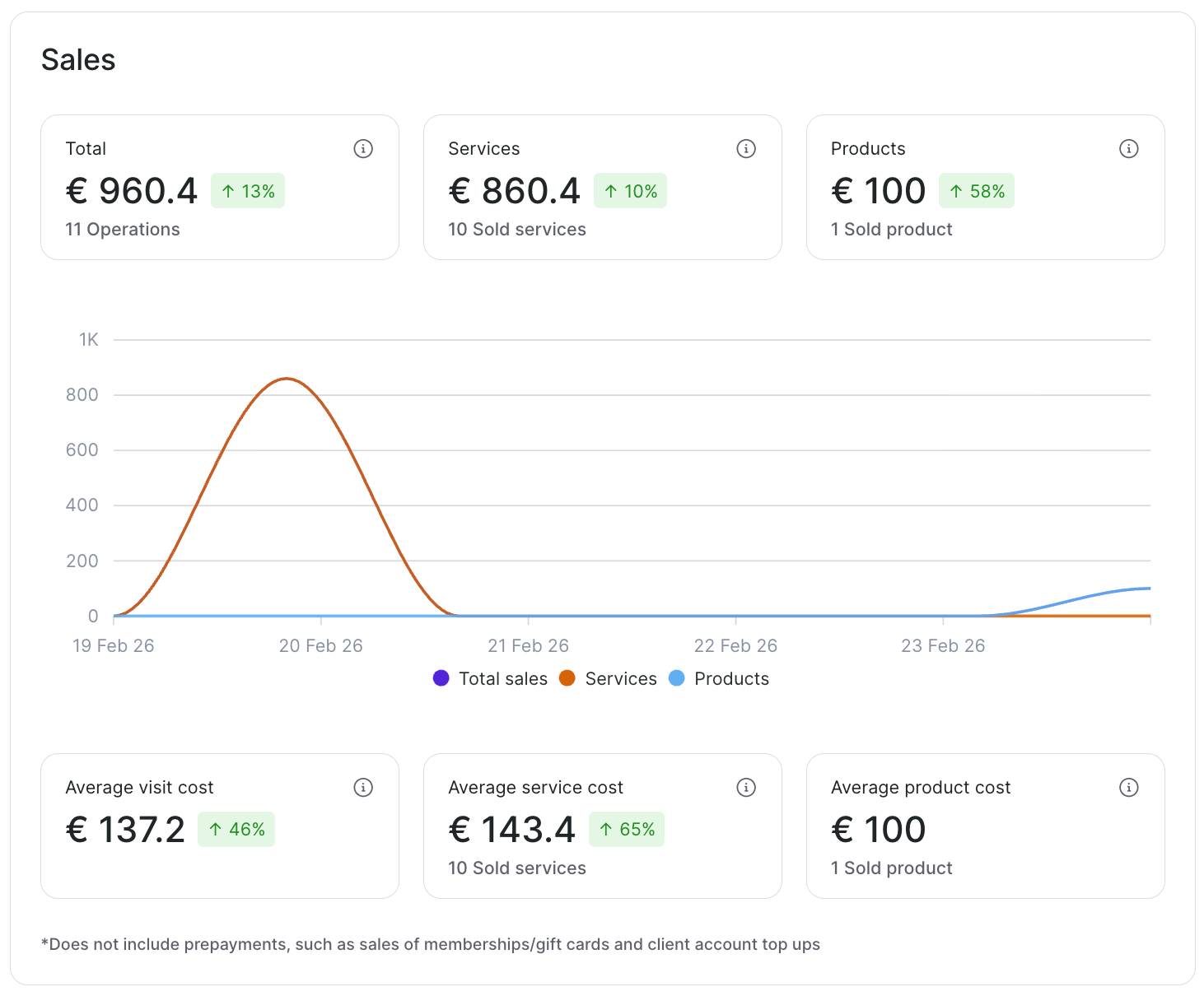Toggle the Services series in chart legend
Screen dimensions: 1204x996
pos(620,679)
